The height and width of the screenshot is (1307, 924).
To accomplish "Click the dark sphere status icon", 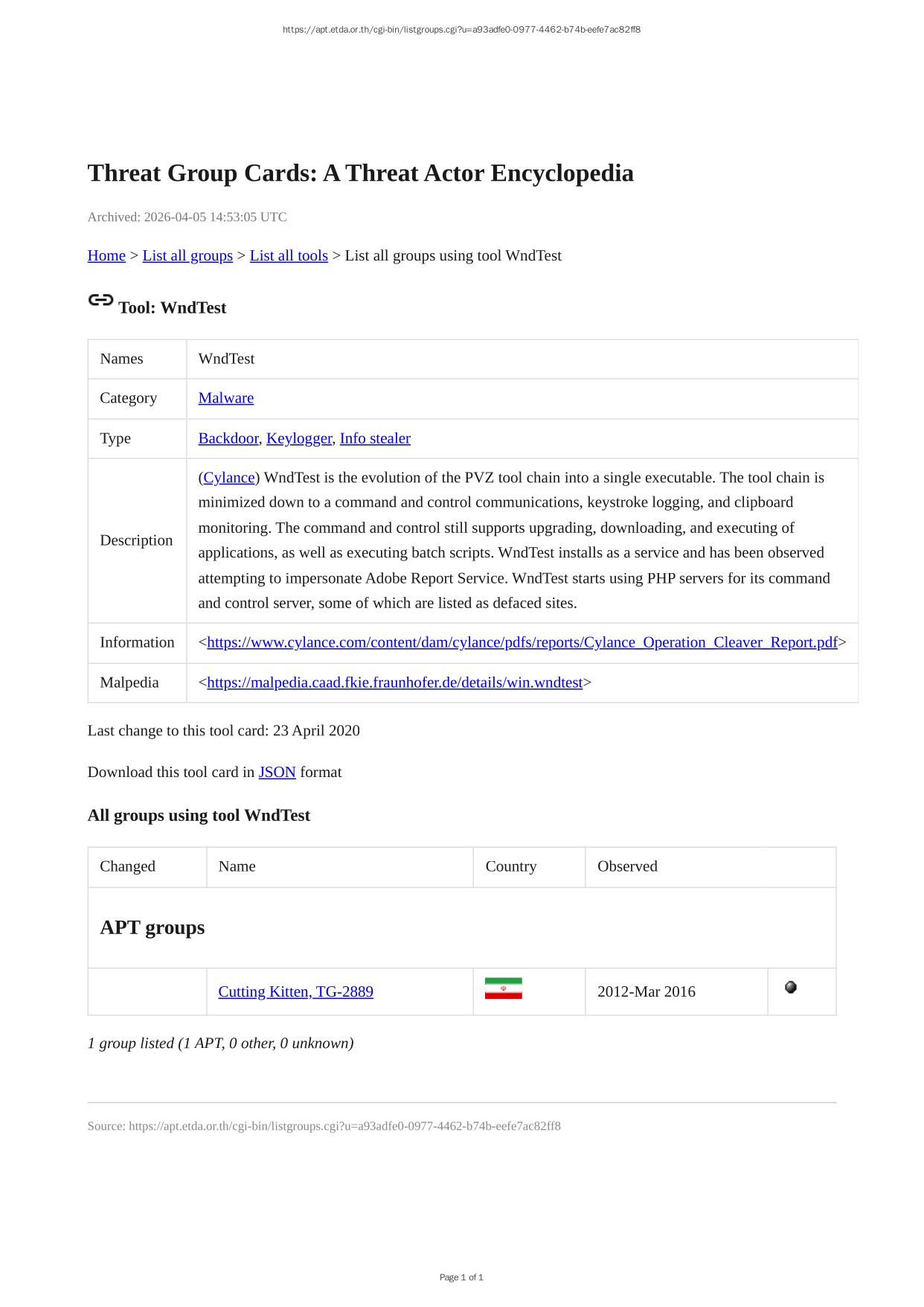I will (x=791, y=987).
